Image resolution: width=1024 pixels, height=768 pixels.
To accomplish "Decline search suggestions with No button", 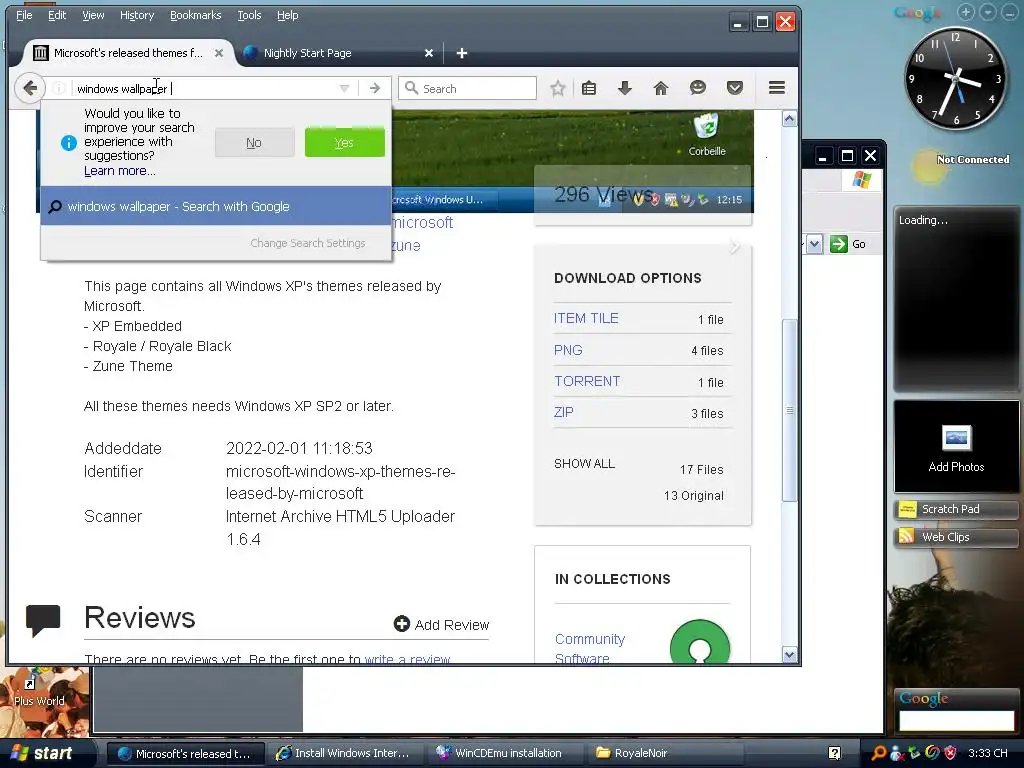I will tap(254, 142).
